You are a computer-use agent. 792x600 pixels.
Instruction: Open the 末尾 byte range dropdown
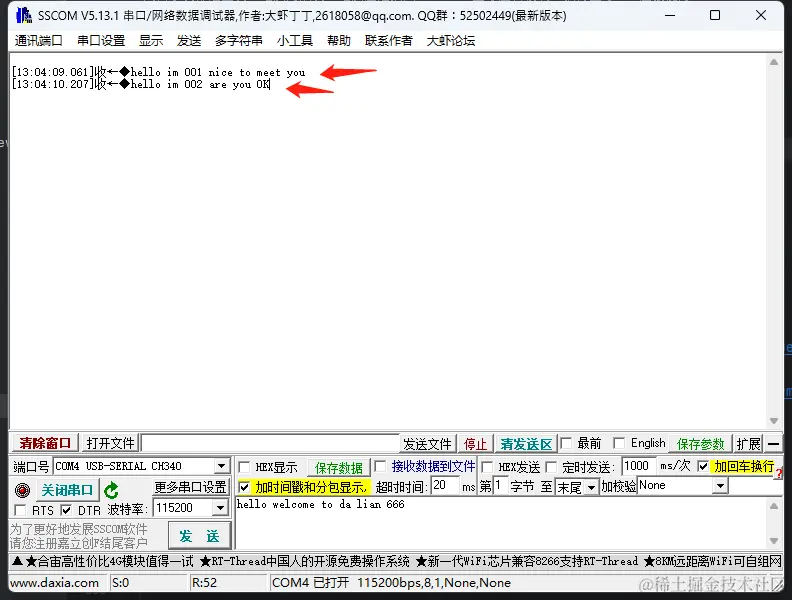click(591, 487)
